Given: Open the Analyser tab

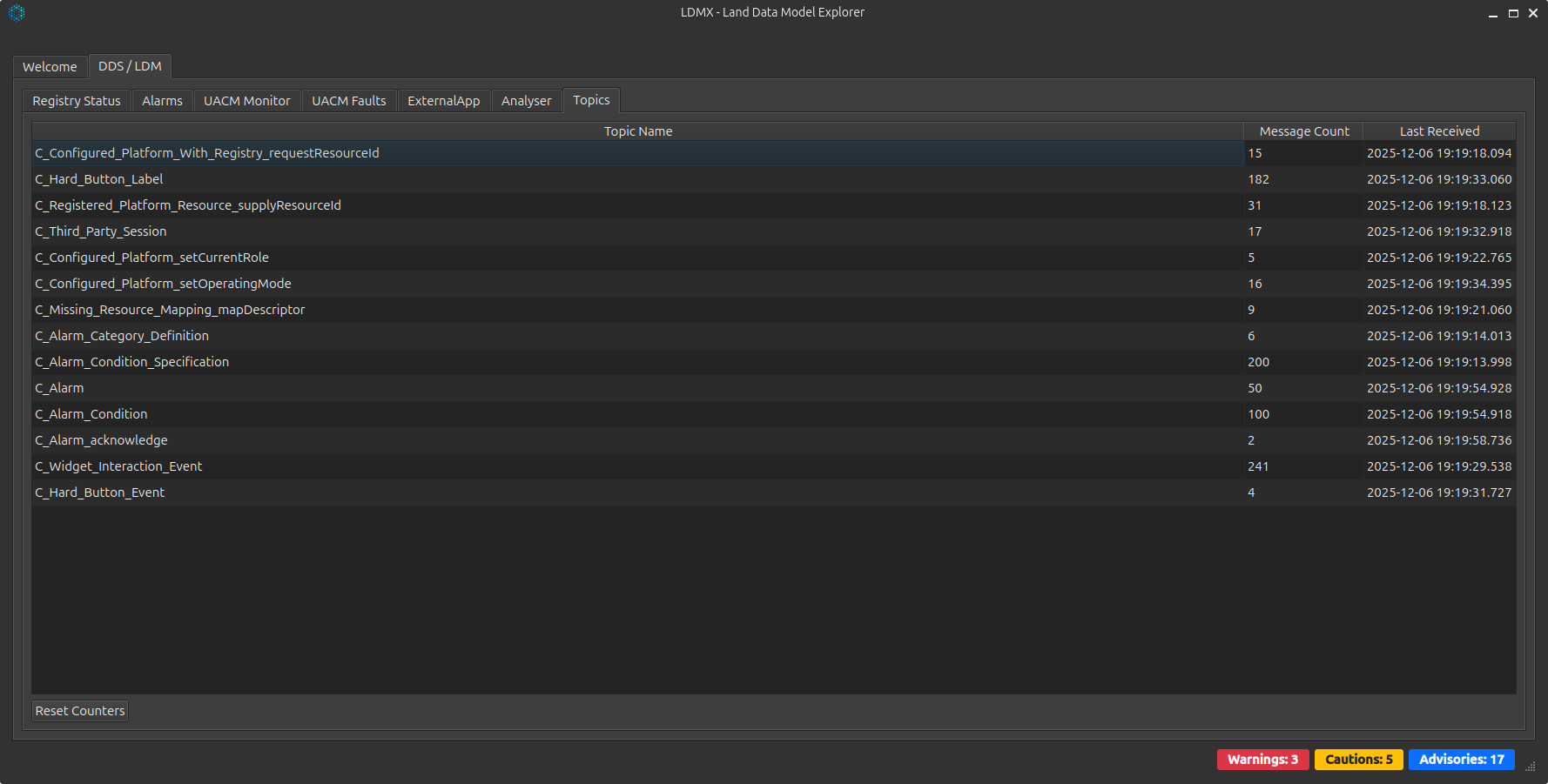Looking at the screenshot, I should coord(526,100).
